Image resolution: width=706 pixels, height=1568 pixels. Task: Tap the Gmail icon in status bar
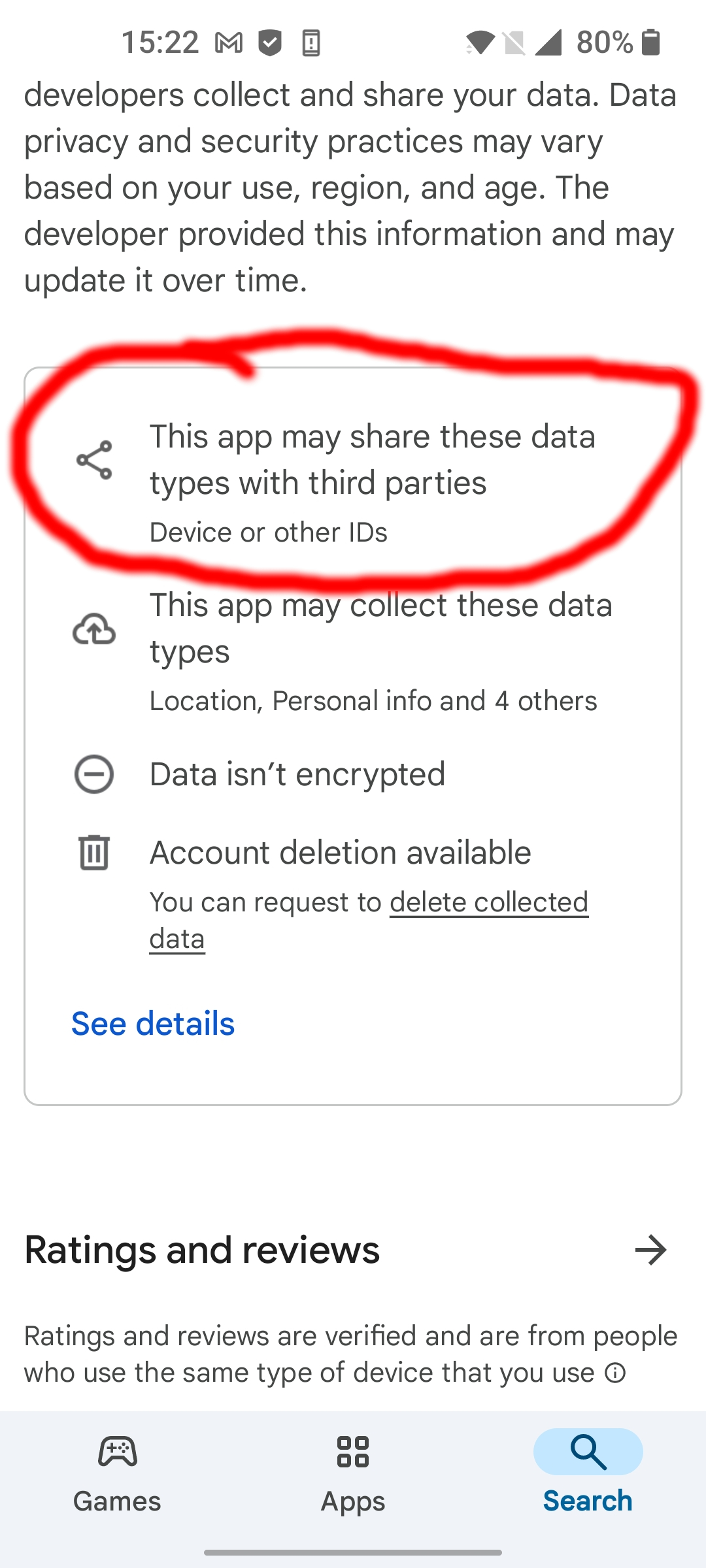[229, 43]
